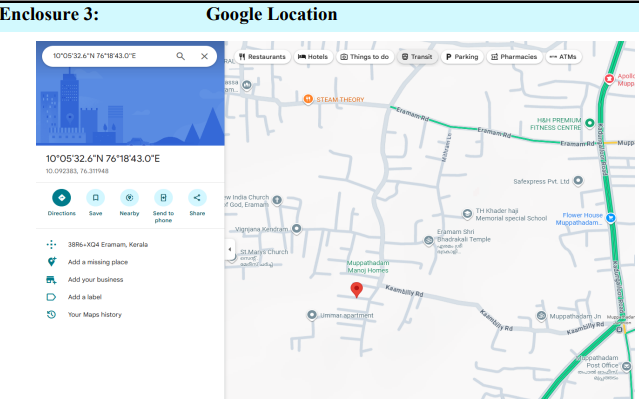Click the Apollo red marker
639x411 pixels.
[x=609, y=79]
